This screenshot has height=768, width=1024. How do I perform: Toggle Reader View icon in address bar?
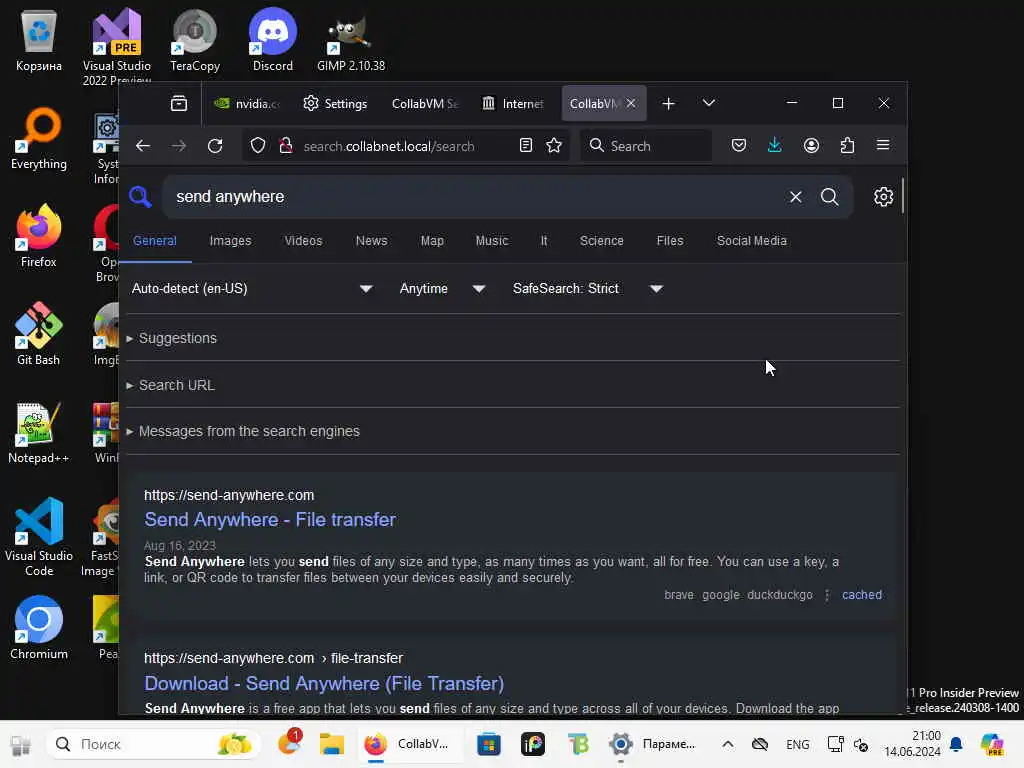[x=526, y=146]
